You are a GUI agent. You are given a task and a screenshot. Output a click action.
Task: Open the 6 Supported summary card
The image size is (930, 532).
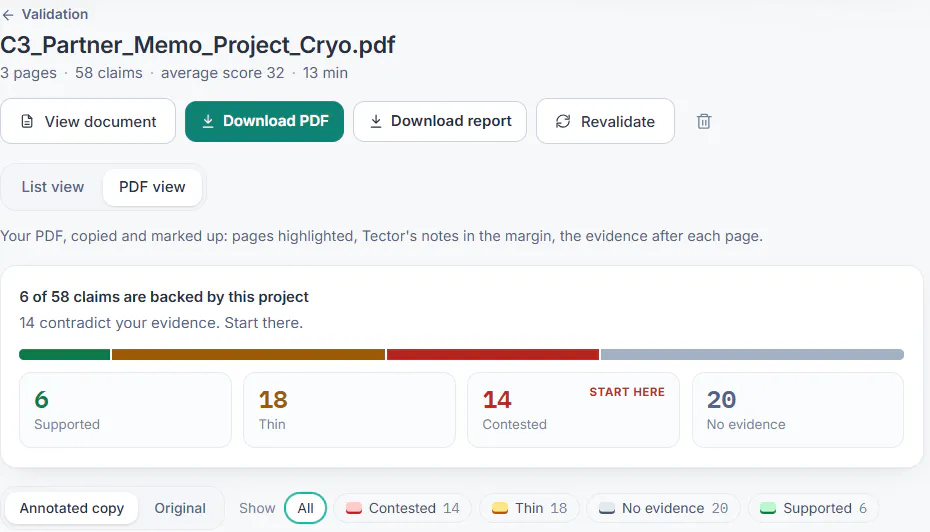click(x=125, y=410)
